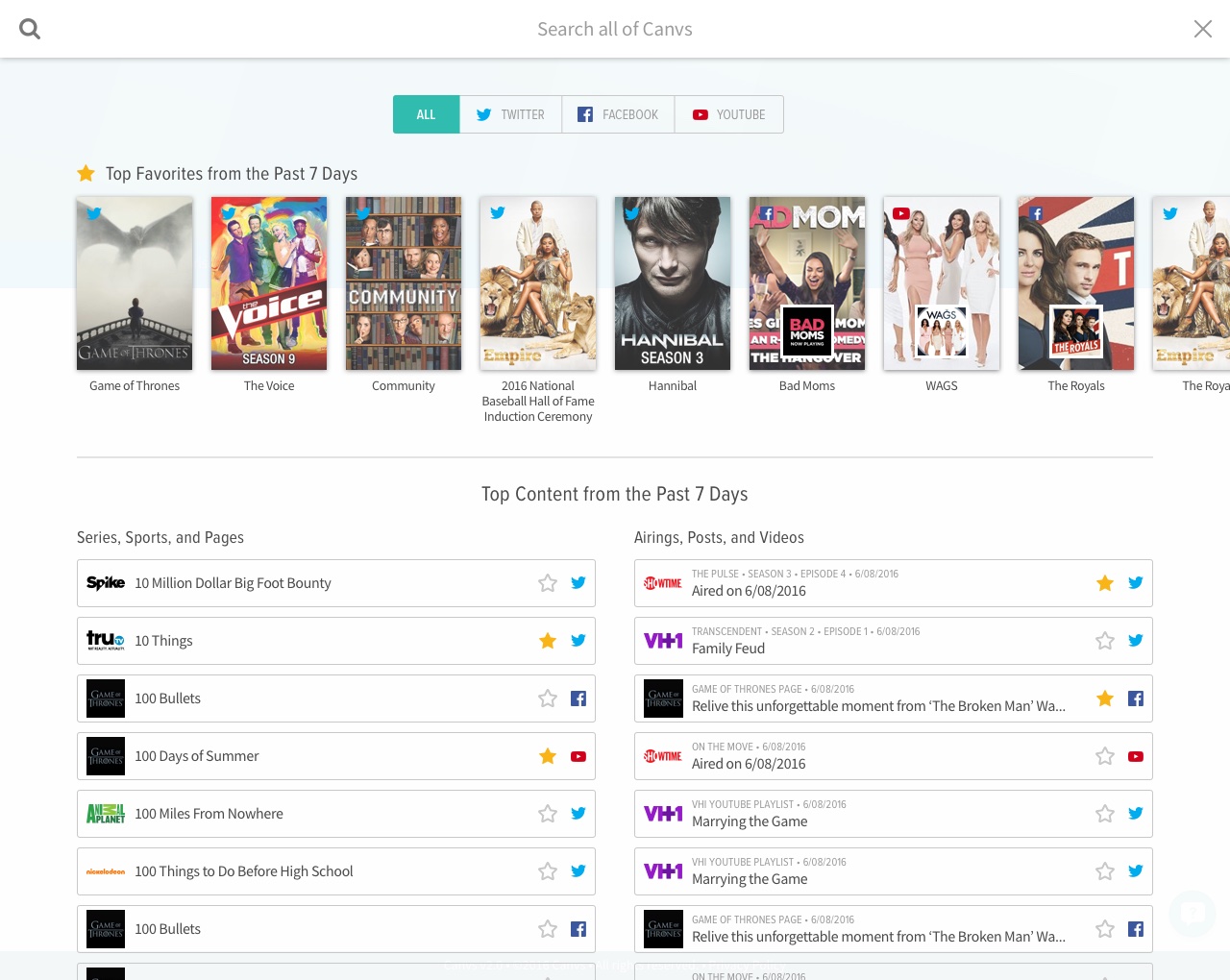The image size is (1230, 980).
Task: Open the chat support bubble icon
Action: [x=1193, y=913]
